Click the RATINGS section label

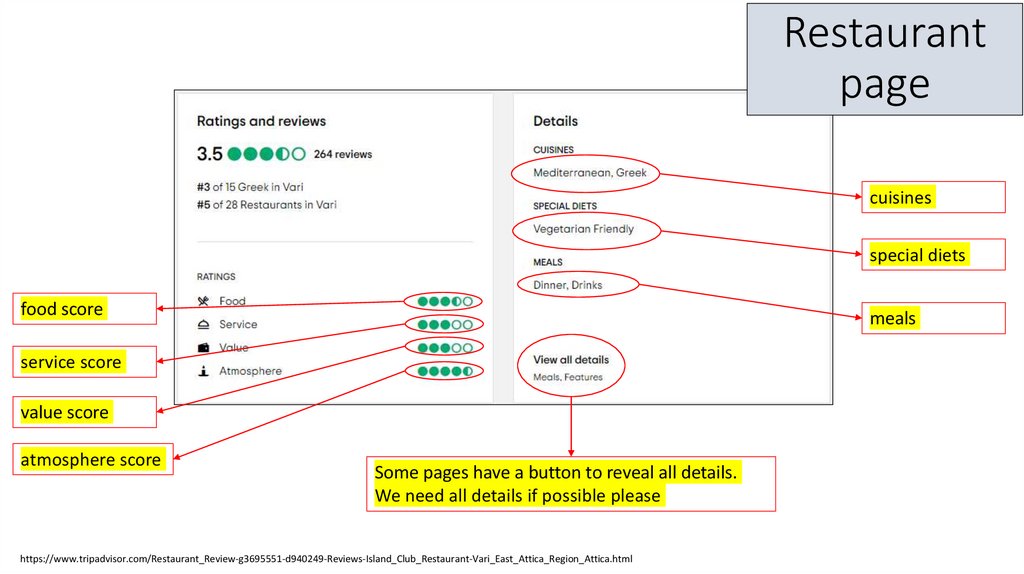[x=216, y=277]
